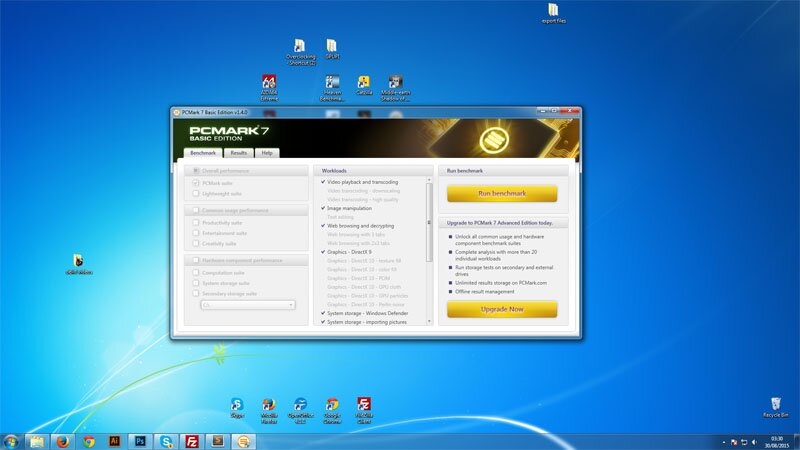Open the yellow desktop shortcut beside Heaven Benchmark

click(364, 85)
